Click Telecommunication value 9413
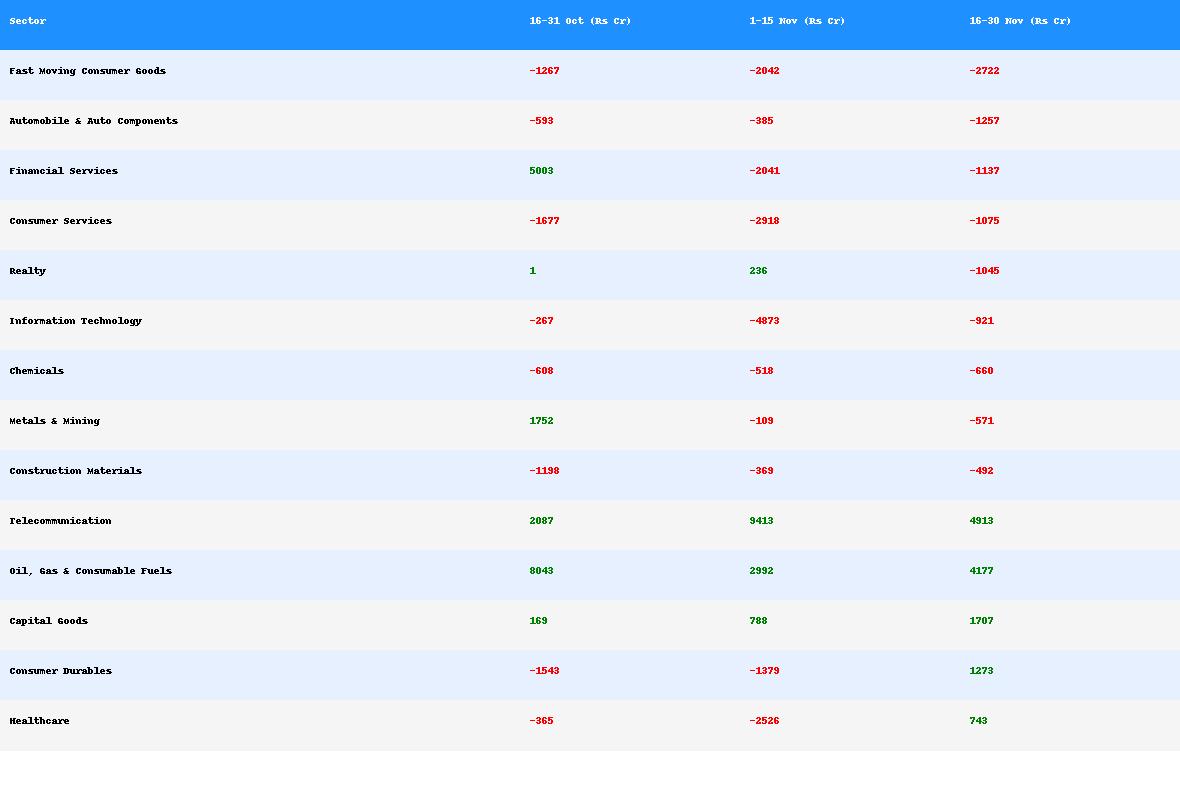This screenshot has height=800, width=1180. 761,521
